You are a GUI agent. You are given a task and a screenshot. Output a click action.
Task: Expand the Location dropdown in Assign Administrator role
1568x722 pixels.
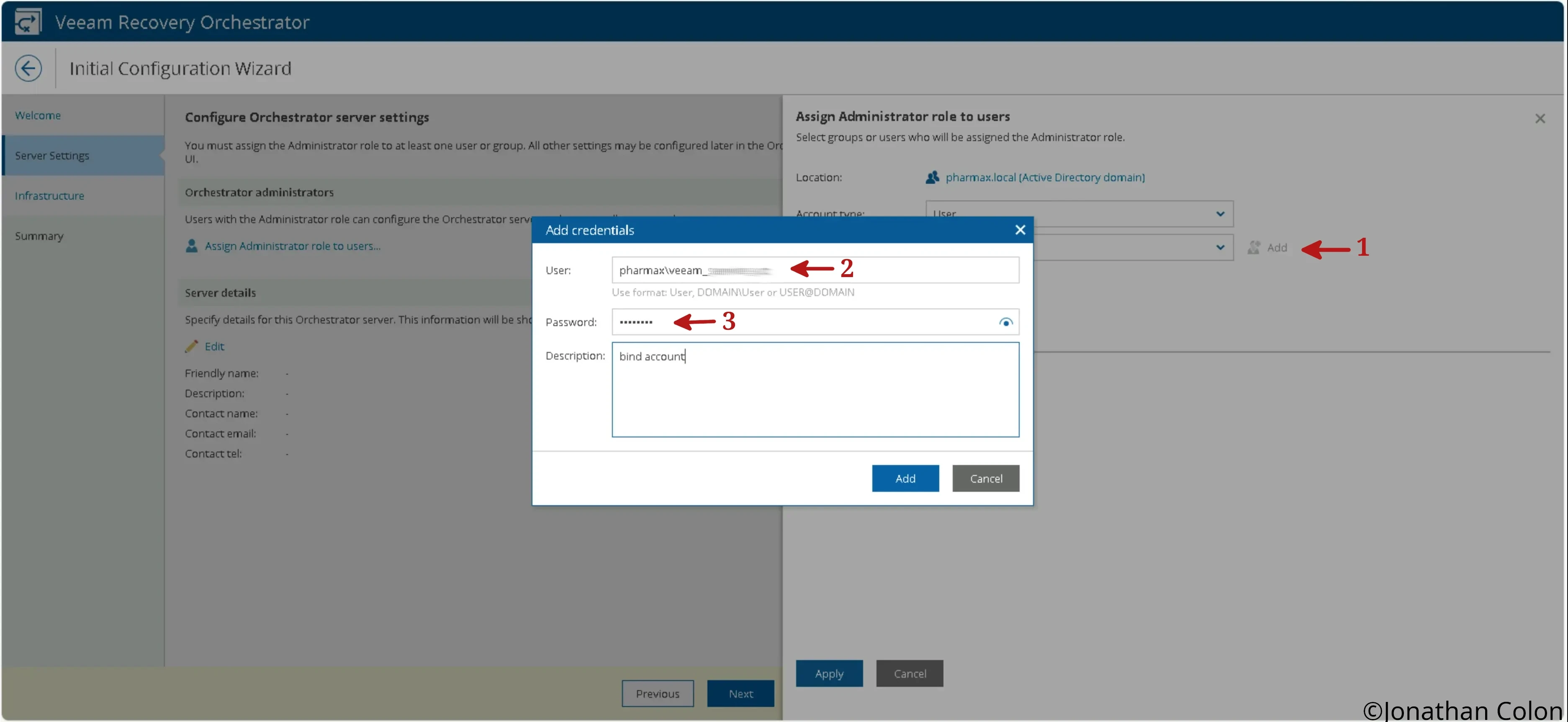pos(1044,177)
